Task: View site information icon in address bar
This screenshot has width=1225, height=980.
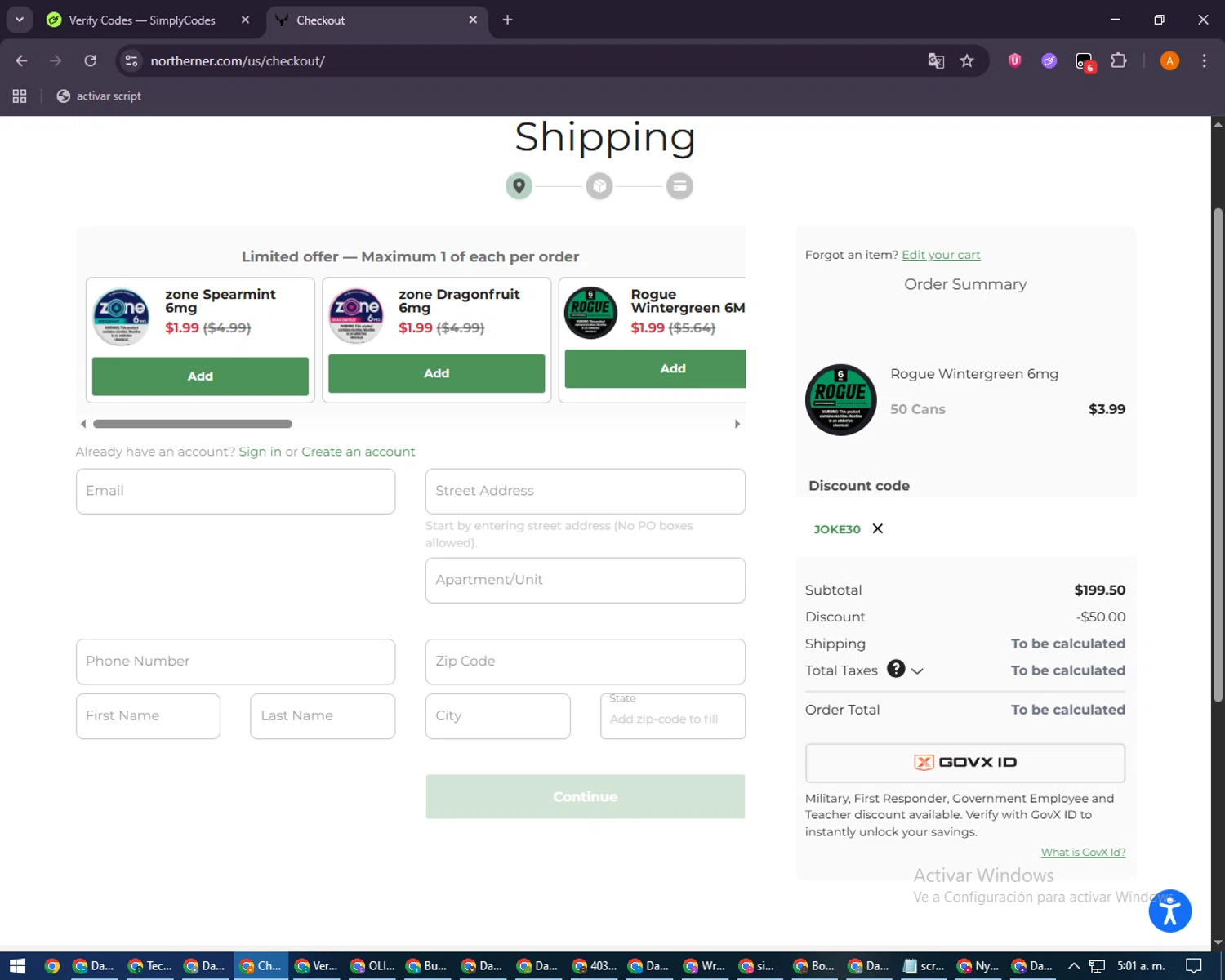Action: 131,60
